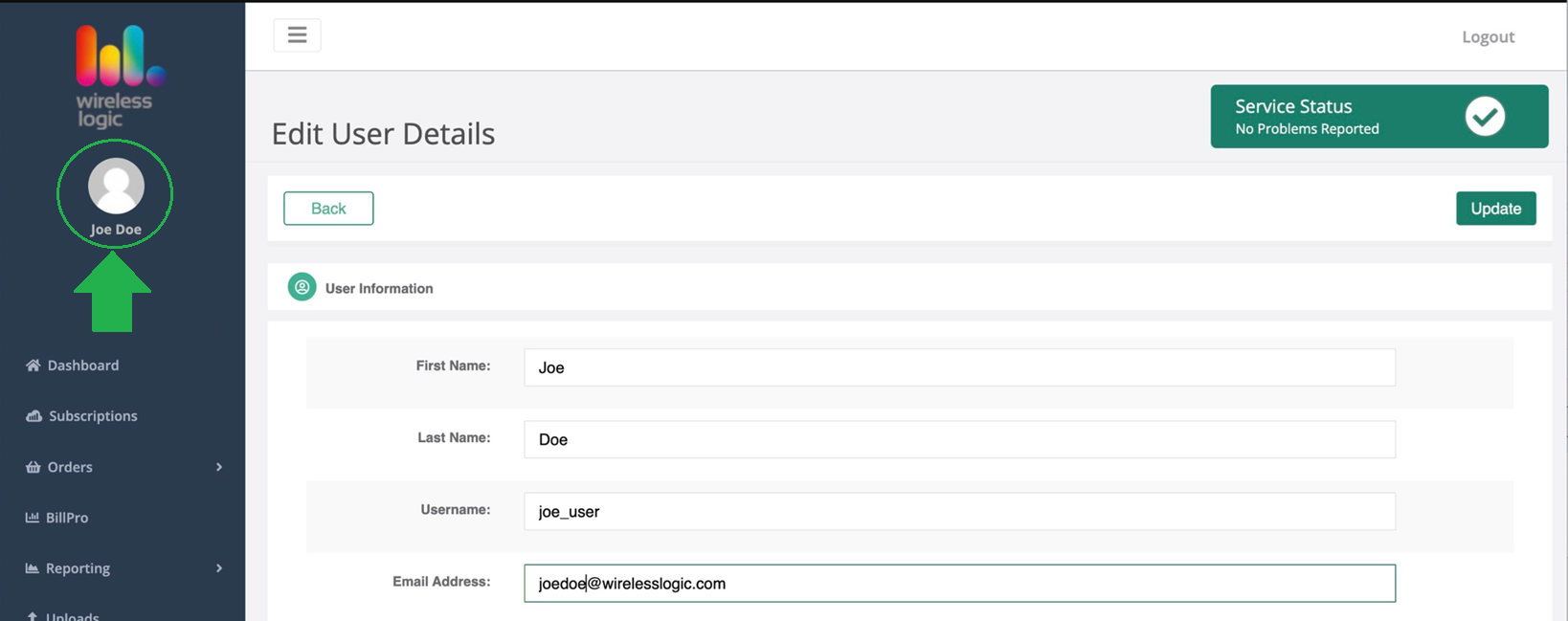Open the BillPro menu item

67,518
